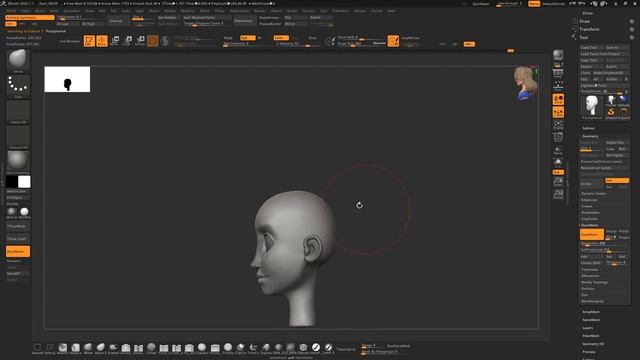Toggle the Local symmetry orange icon
The height and width of the screenshot is (360, 640).
tap(558, 100)
